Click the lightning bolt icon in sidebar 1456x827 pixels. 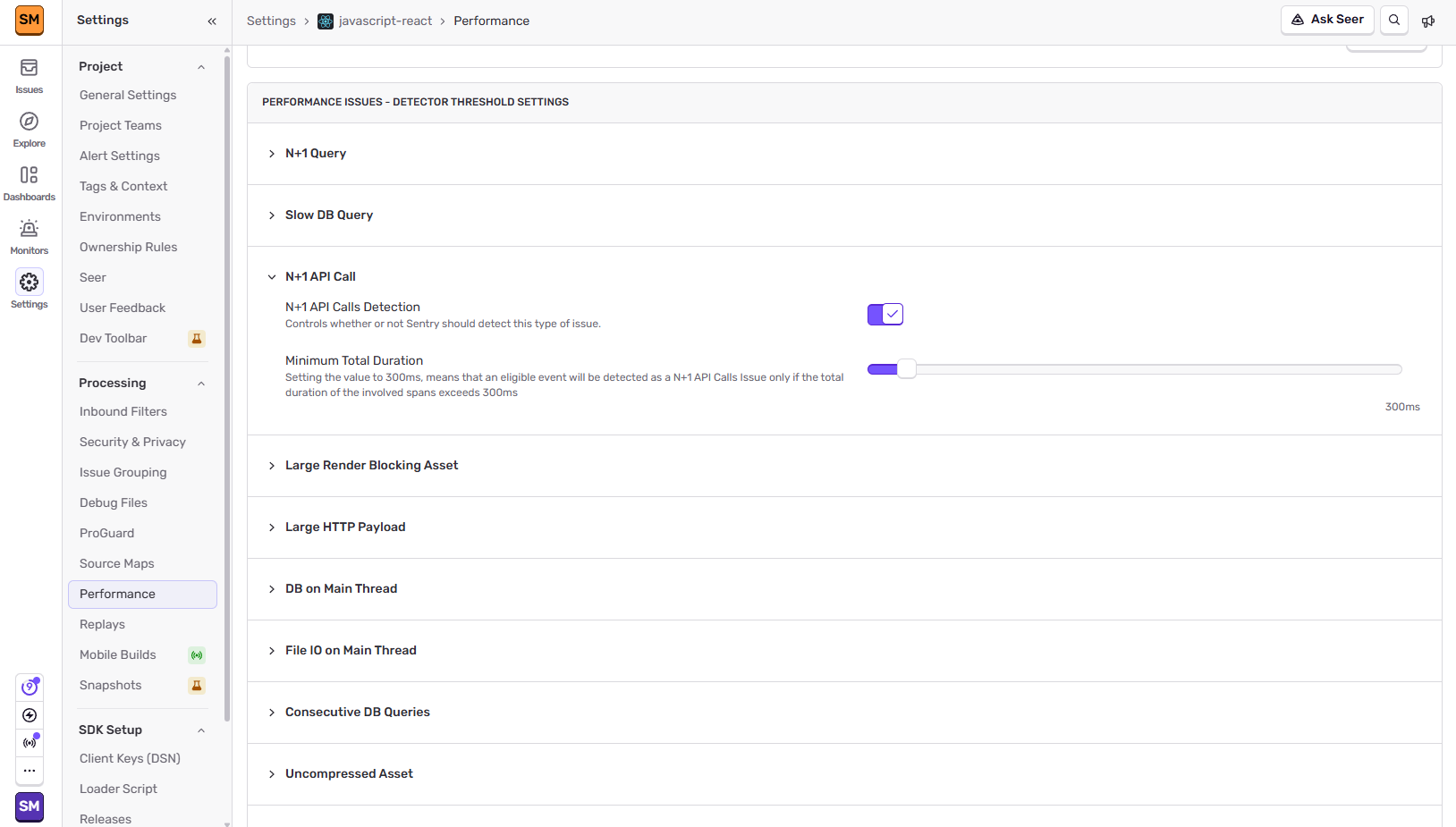tap(30, 715)
